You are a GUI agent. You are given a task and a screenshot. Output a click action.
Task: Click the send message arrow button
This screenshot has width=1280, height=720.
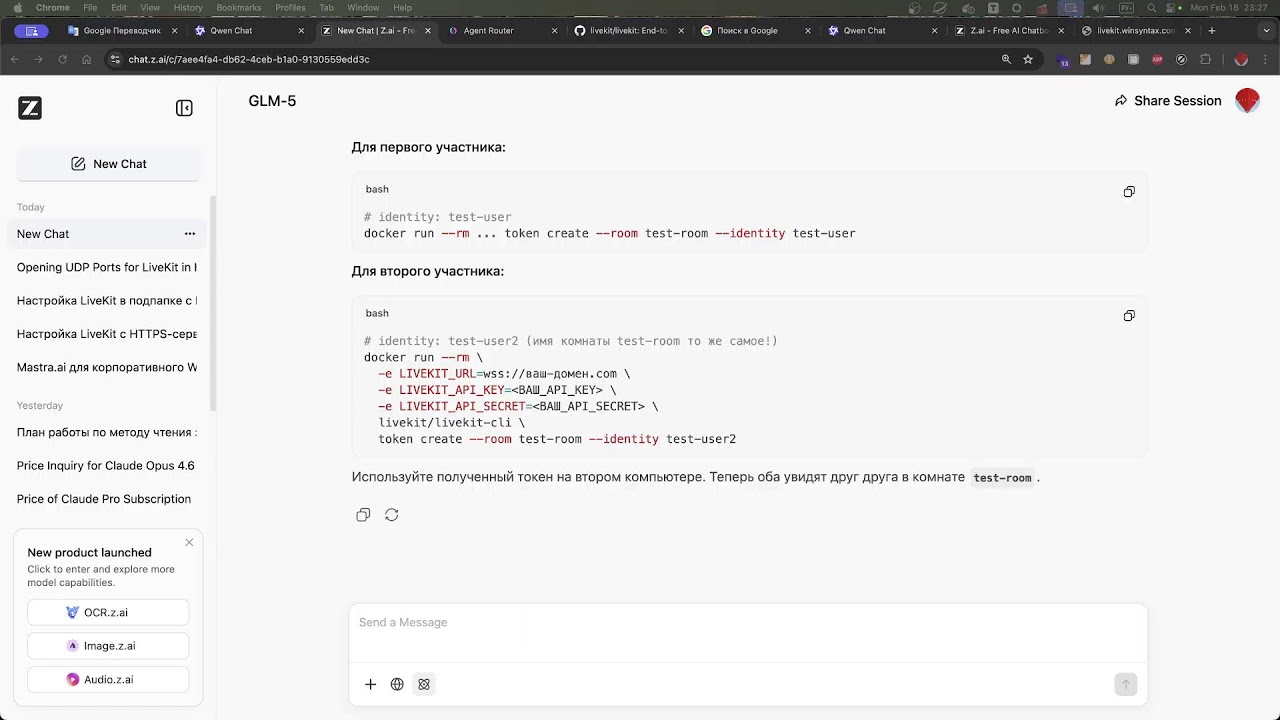pyautogui.click(x=1125, y=684)
